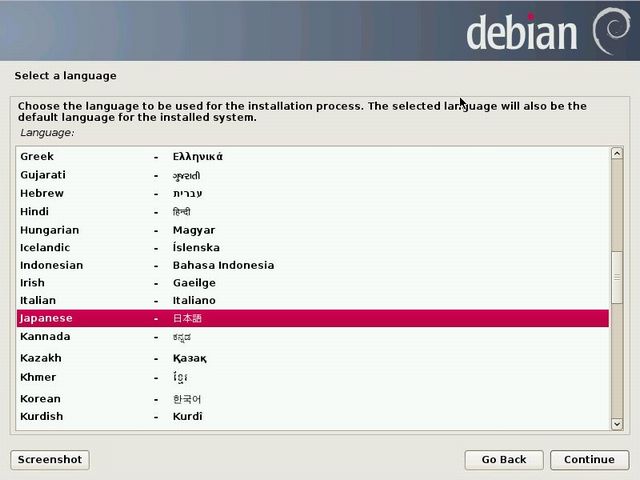Click the scrollbar down arrow

[617, 424]
